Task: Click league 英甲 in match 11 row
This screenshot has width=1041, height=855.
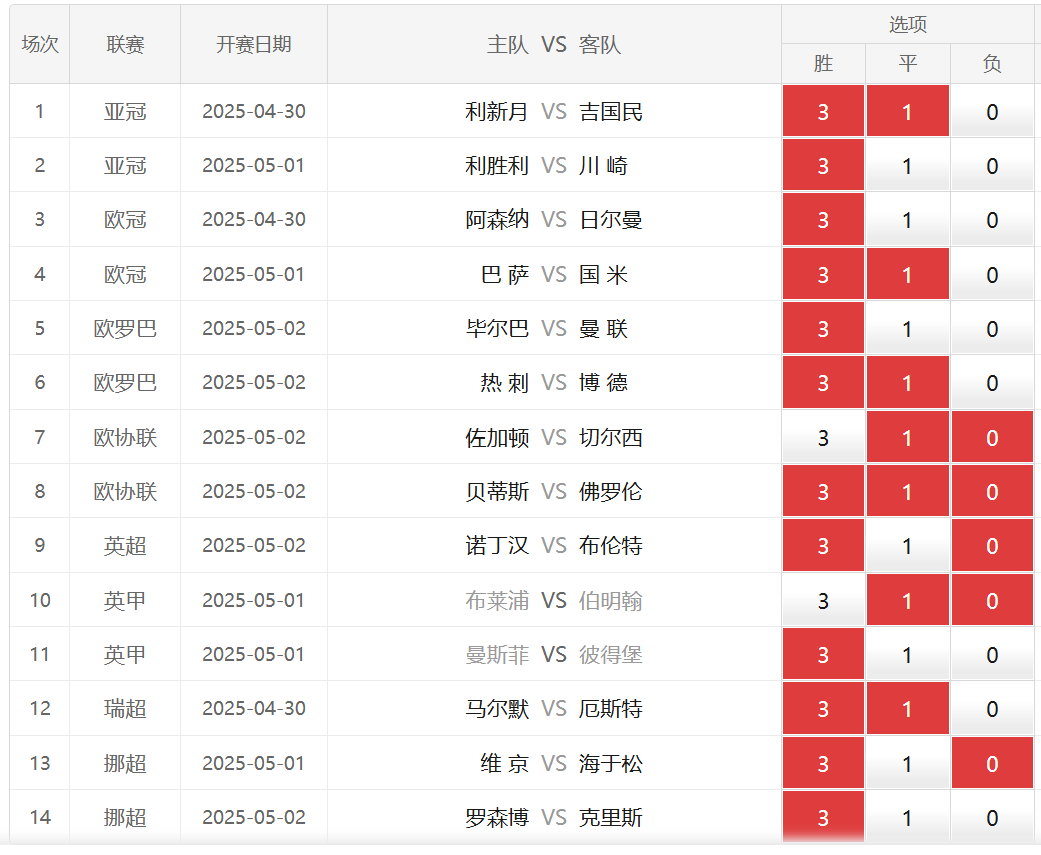Action: (x=125, y=655)
